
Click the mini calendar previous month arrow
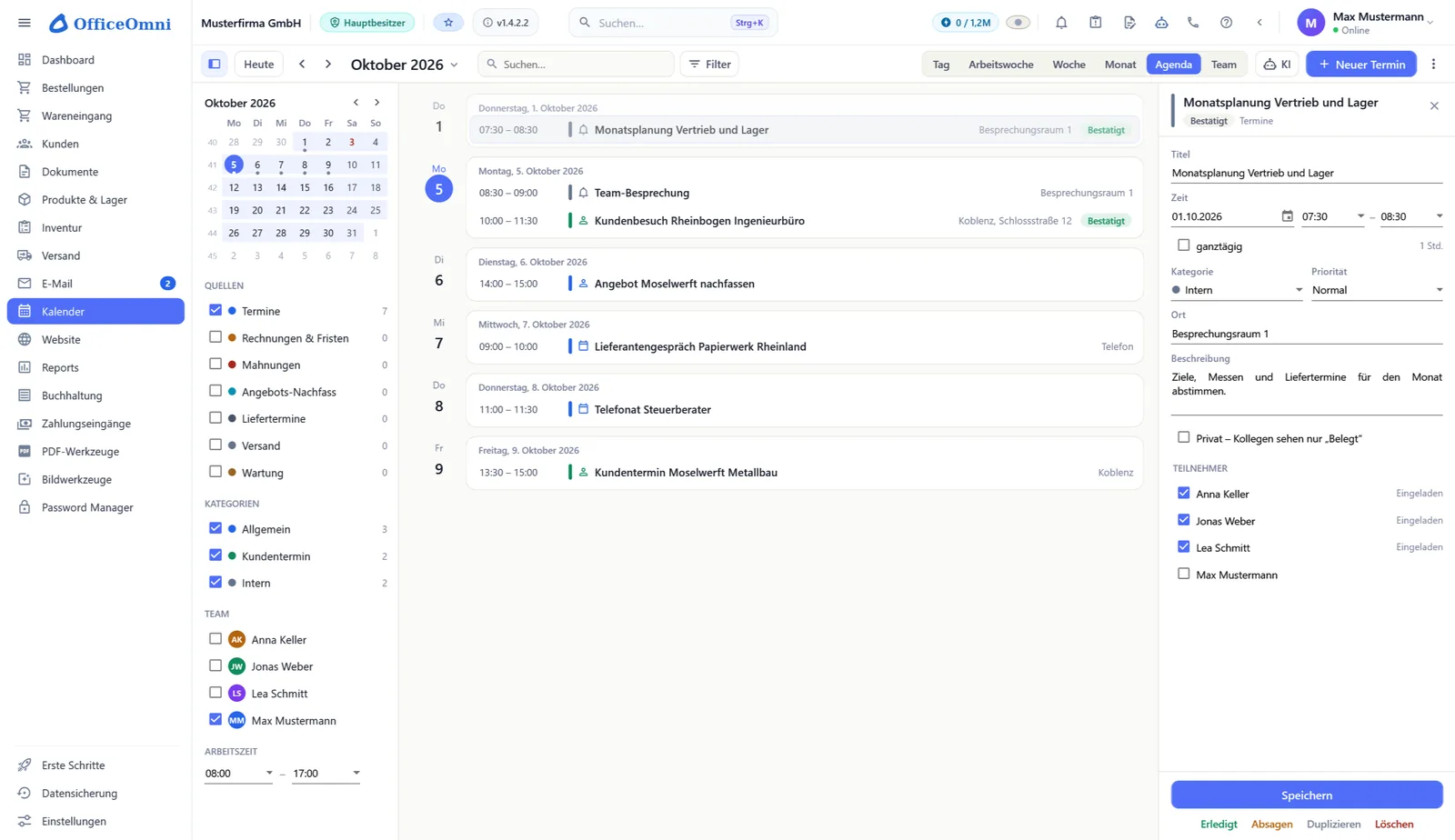point(356,103)
